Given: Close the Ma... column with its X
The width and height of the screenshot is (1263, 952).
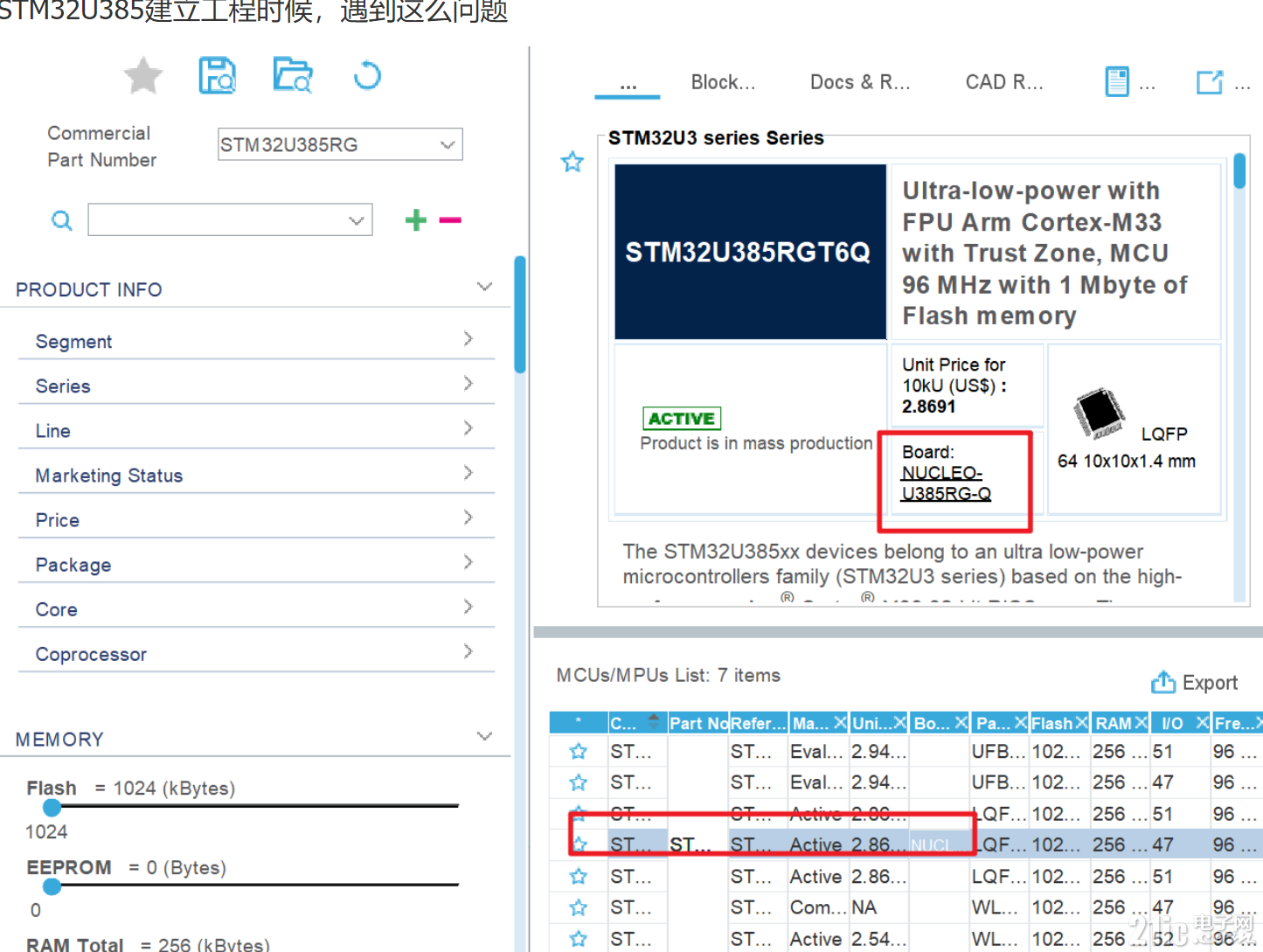Looking at the screenshot, I should point(840,722).
